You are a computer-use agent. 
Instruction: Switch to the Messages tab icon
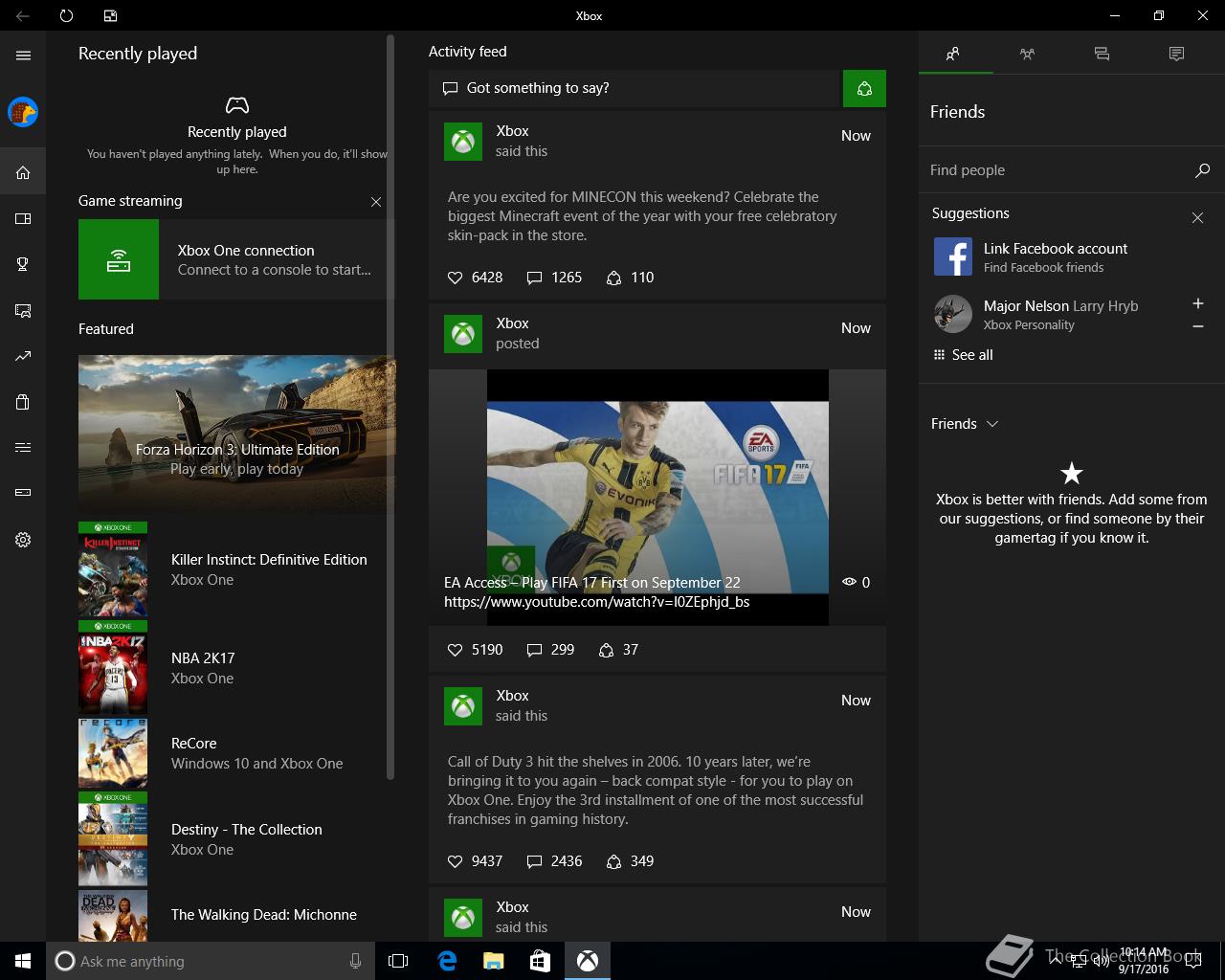point(1102,54)
